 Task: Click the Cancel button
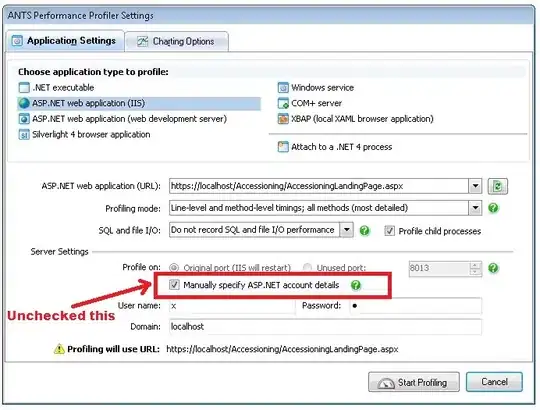[494, 382]
